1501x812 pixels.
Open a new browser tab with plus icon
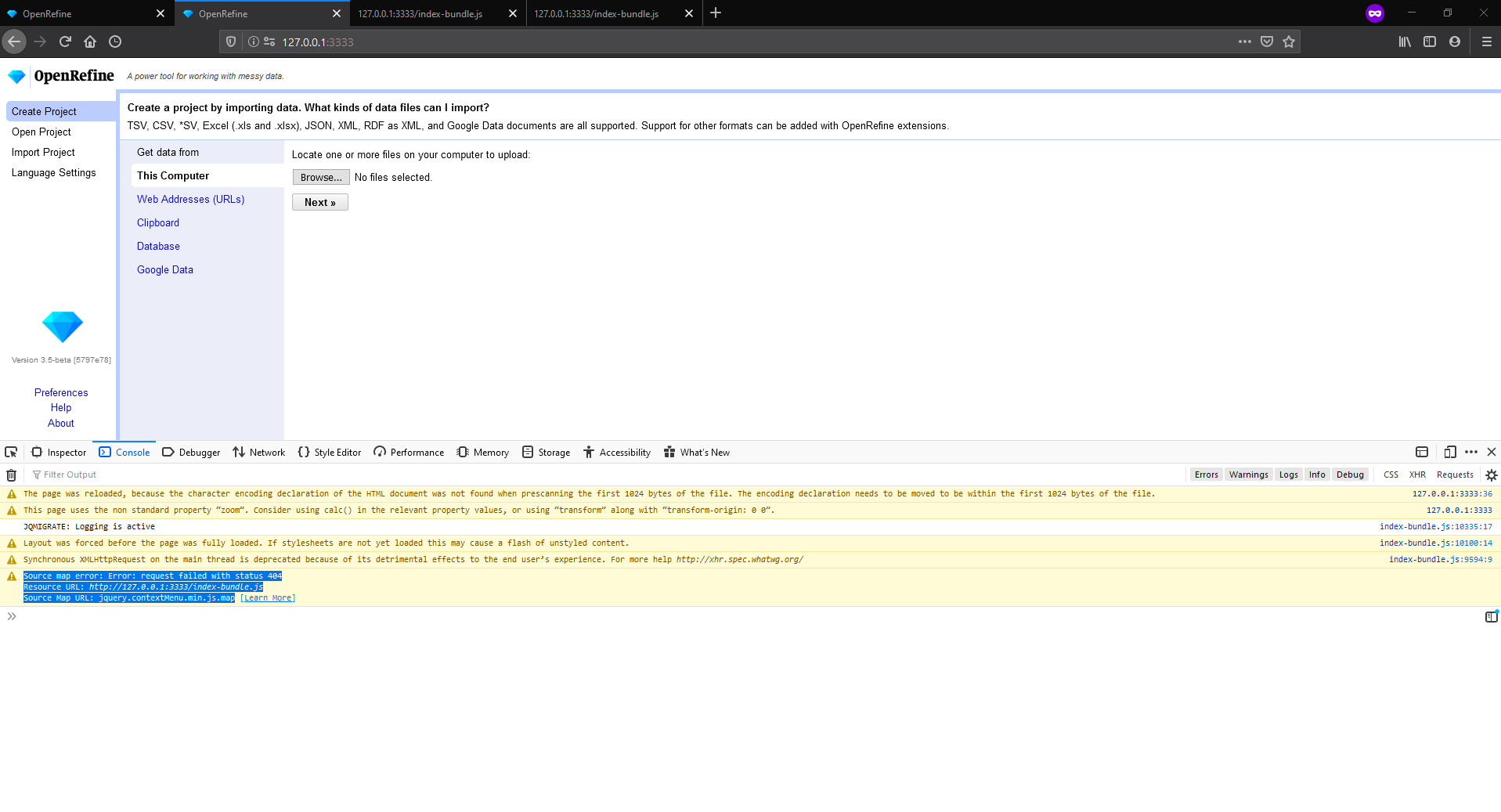(x=716, y=13)
